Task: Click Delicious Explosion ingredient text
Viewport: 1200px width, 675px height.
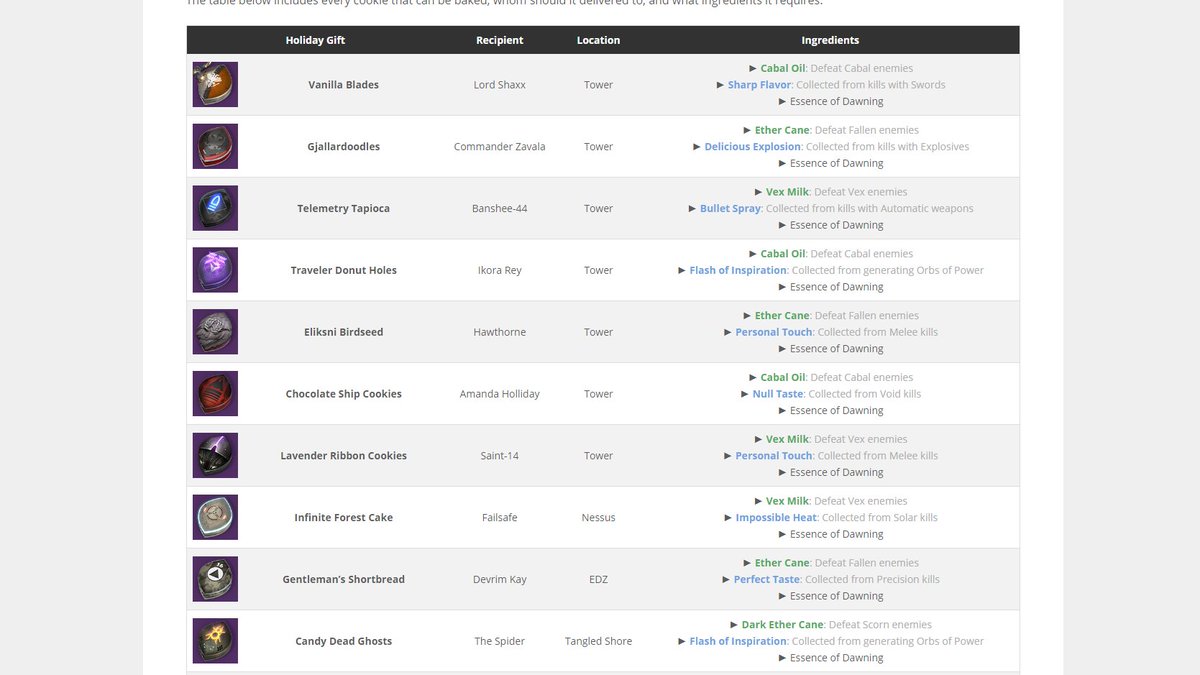Action: [x=752, y=147]
